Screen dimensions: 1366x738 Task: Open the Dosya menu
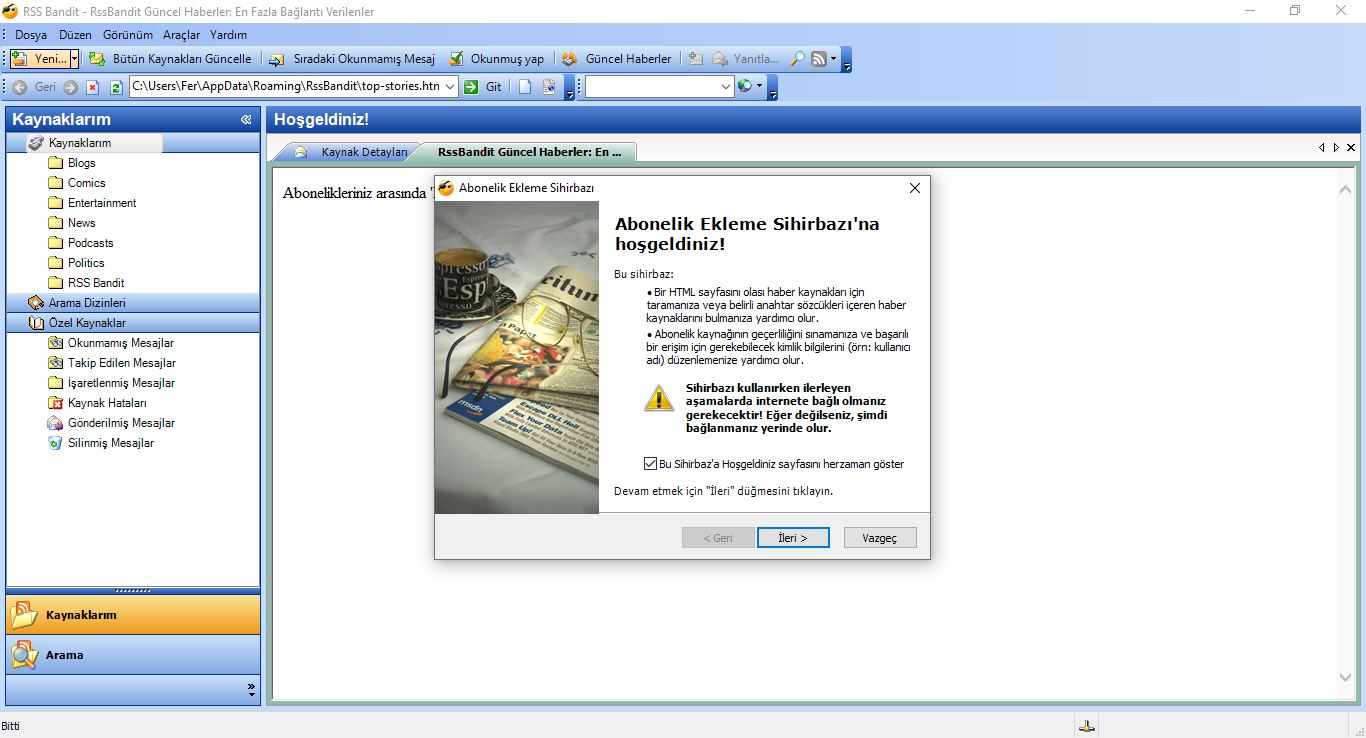[x=31, y=34]
